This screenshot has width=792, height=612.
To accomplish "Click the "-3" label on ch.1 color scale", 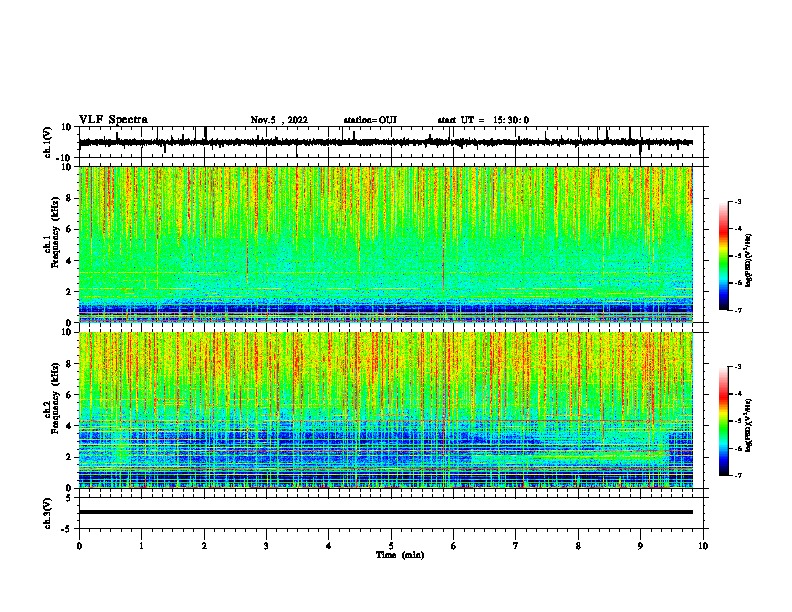I will [x=737, y=201].
